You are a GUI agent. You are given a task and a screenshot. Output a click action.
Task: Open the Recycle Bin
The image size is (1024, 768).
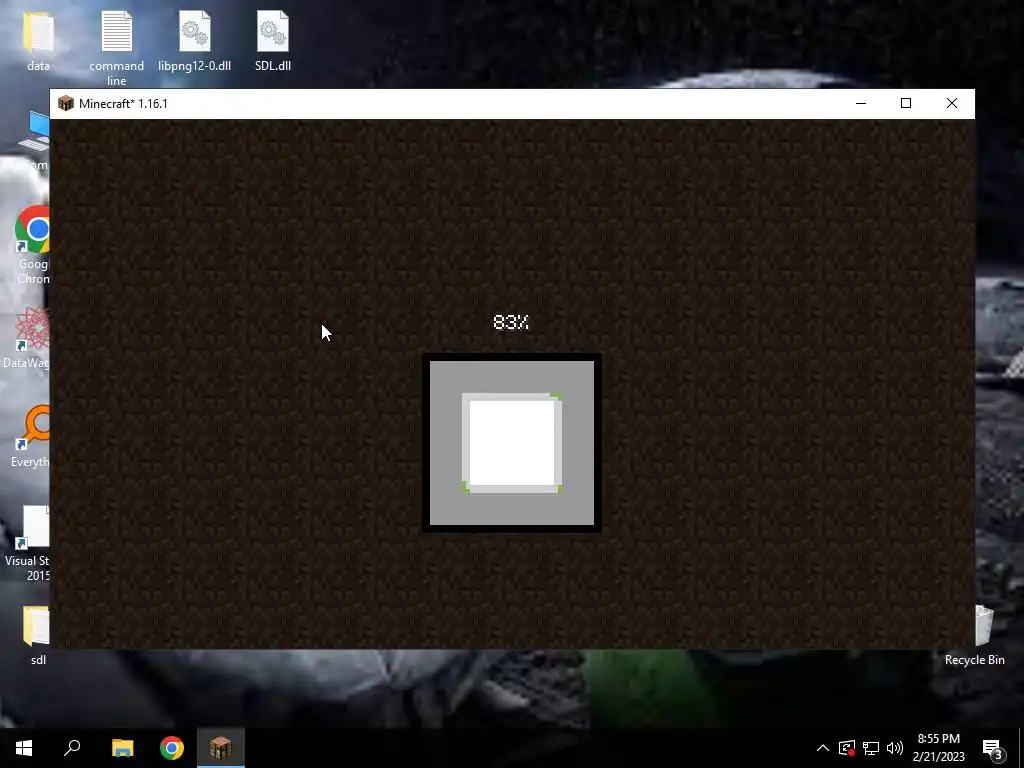(974, 635)
